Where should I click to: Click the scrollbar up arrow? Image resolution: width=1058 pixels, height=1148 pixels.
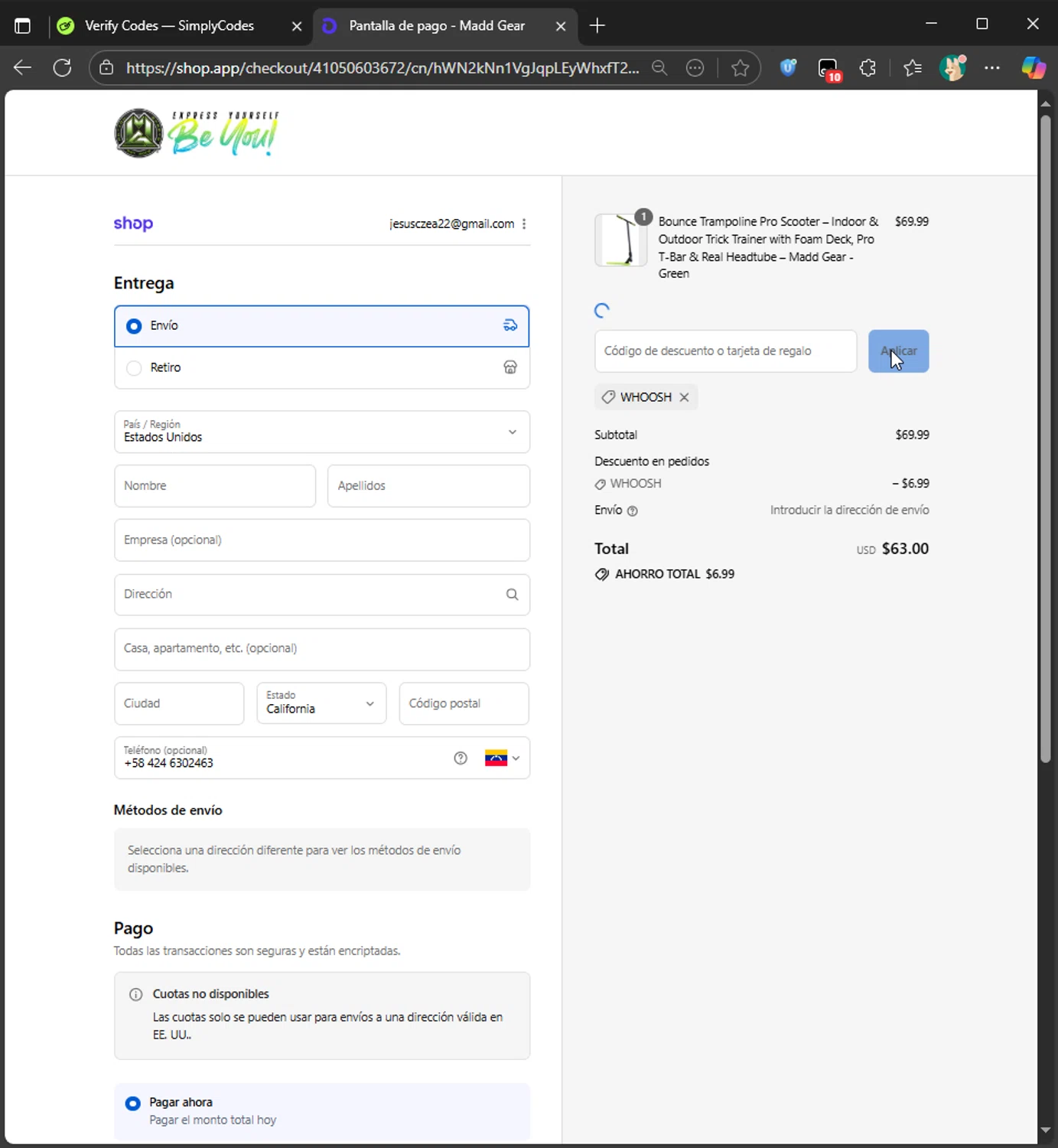(1046, 103)
